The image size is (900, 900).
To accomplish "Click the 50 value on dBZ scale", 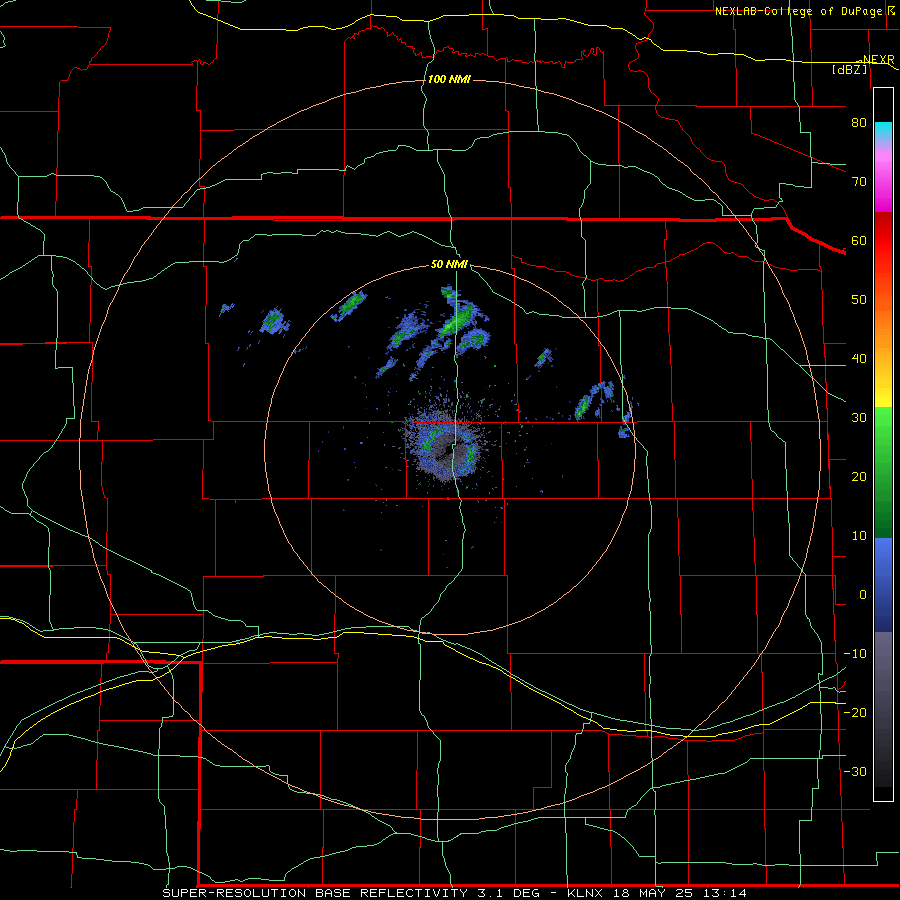I will (x=859, y=300).
